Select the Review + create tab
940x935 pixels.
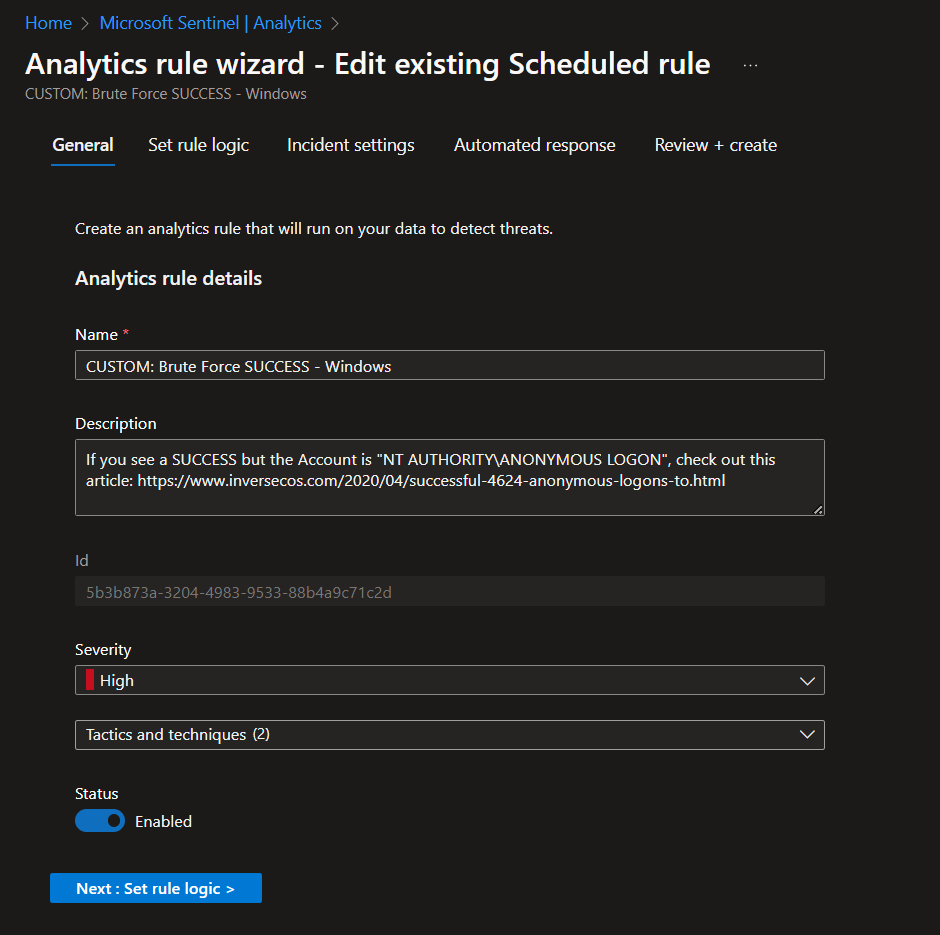pyautogui.click(x=716, y=145)
